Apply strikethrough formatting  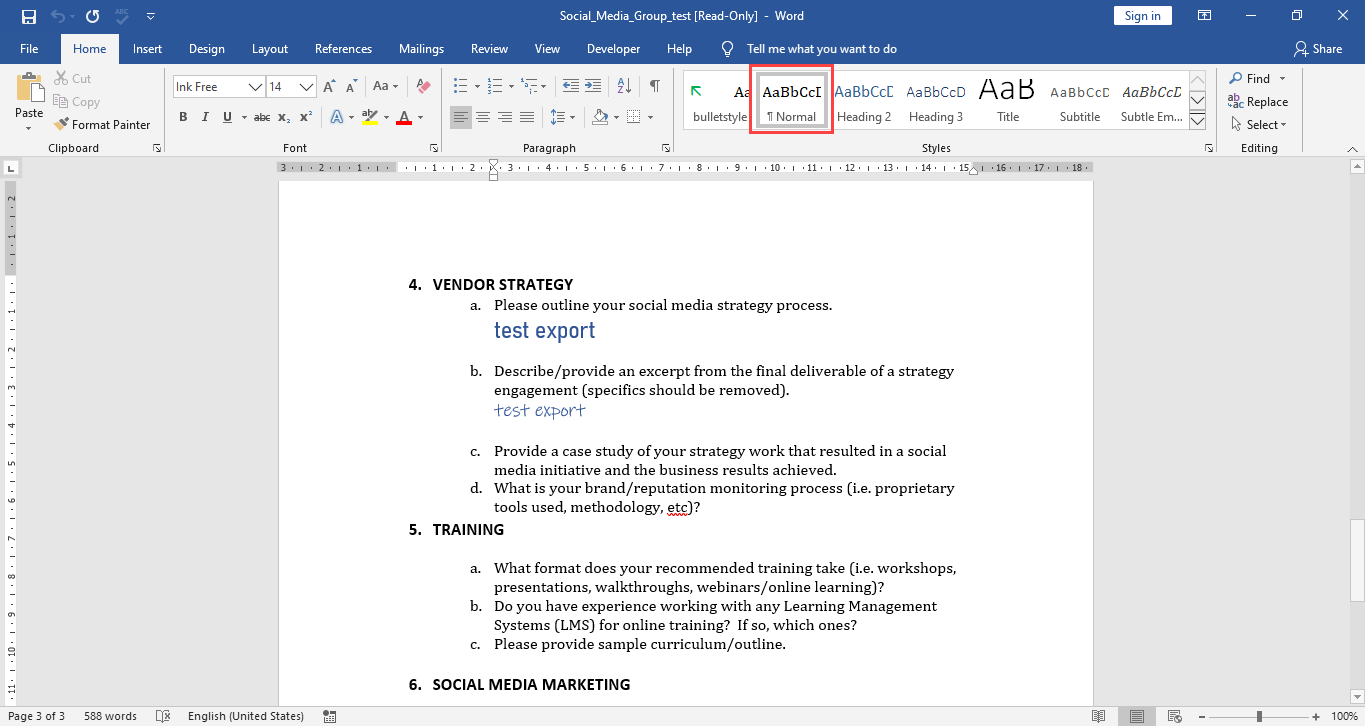pyautogui.click(x=262, y=117)
